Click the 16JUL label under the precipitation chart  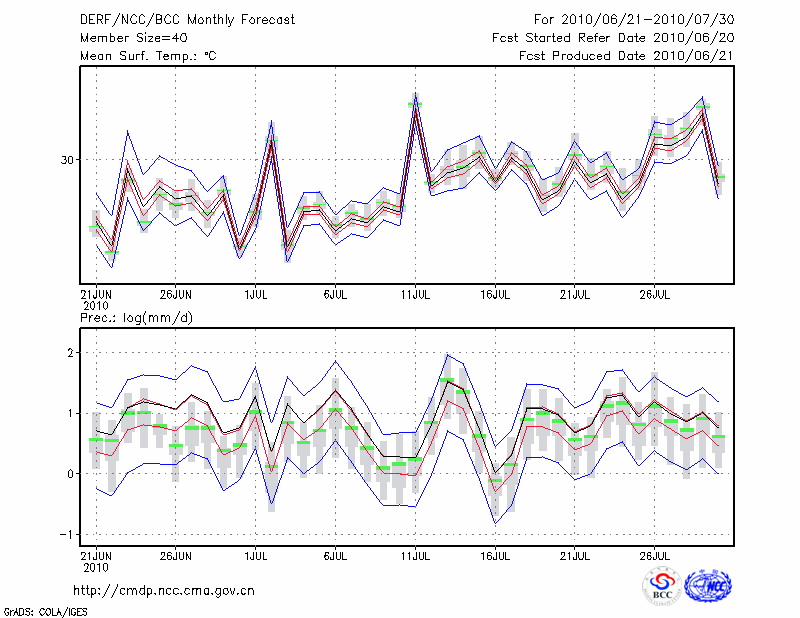coord(495,553)
